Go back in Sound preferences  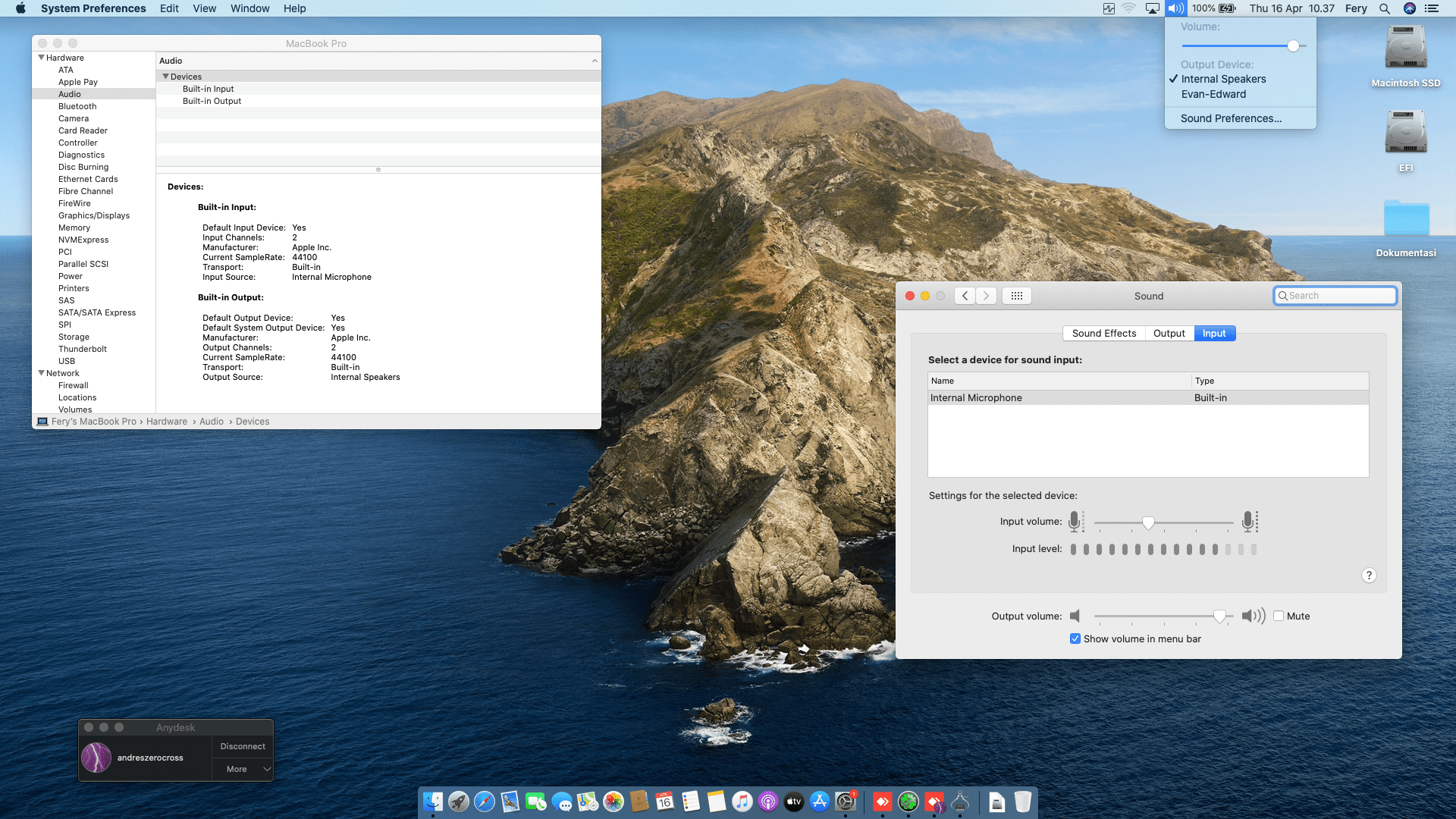click(x=965, y=296)
